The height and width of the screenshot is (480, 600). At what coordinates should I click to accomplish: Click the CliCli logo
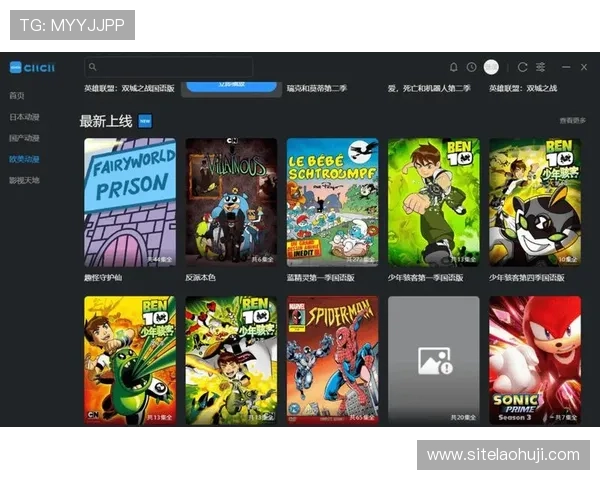click(32, 67)
